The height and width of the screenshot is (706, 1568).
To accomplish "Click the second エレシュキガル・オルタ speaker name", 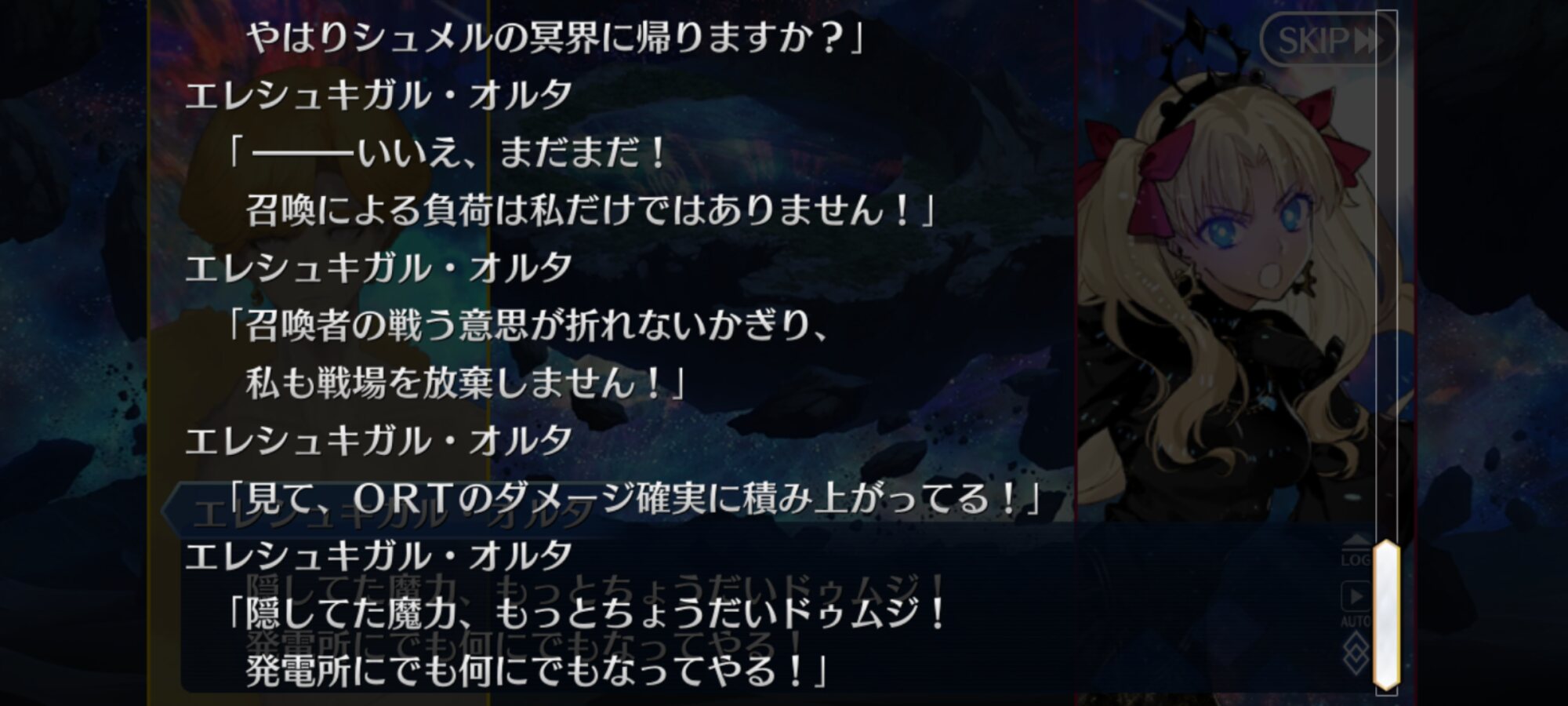I will tap(379, 268).
